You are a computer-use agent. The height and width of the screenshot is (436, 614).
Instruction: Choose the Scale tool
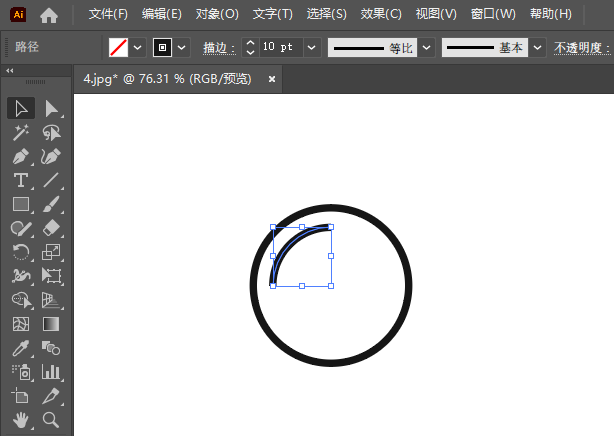click(51, 252)
